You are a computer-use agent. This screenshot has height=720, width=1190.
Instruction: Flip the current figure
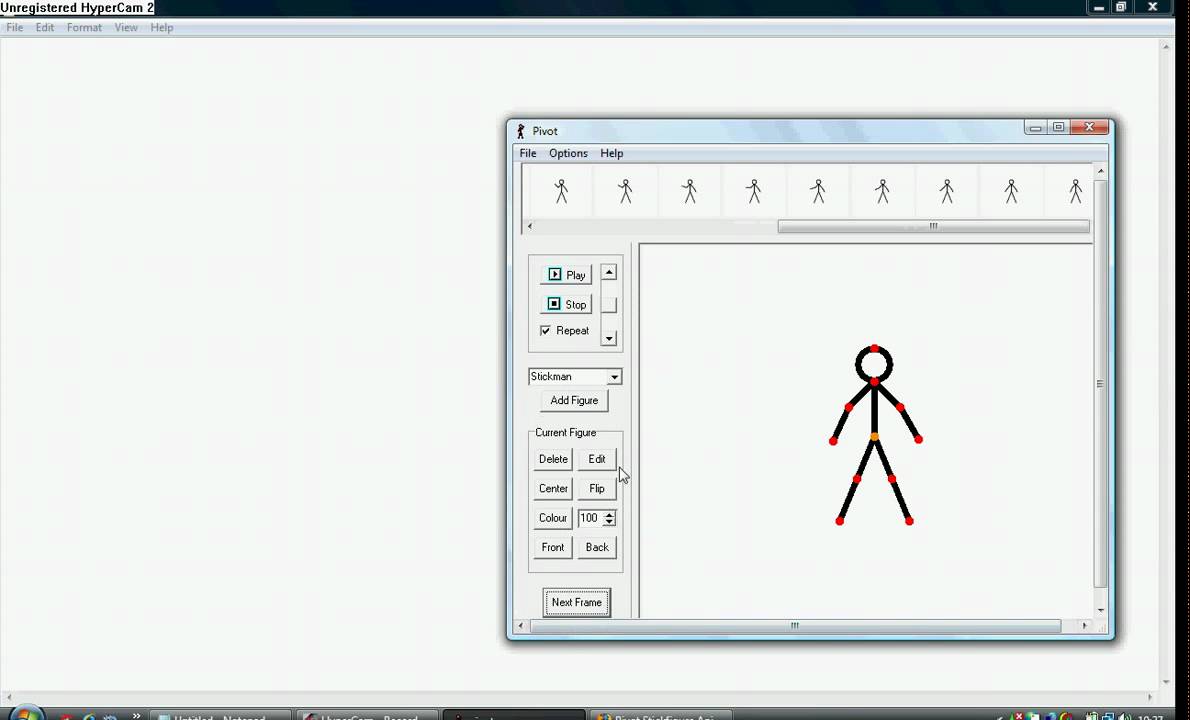pyautogui.click(x=597, y=489)
